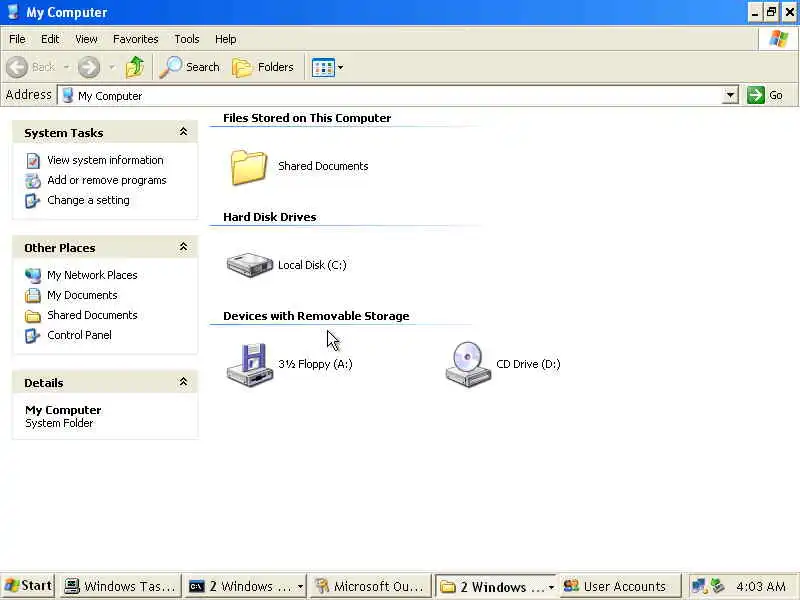Click the Back arrow toolbar icon
The image size is (800, 600).
point(17,67)
